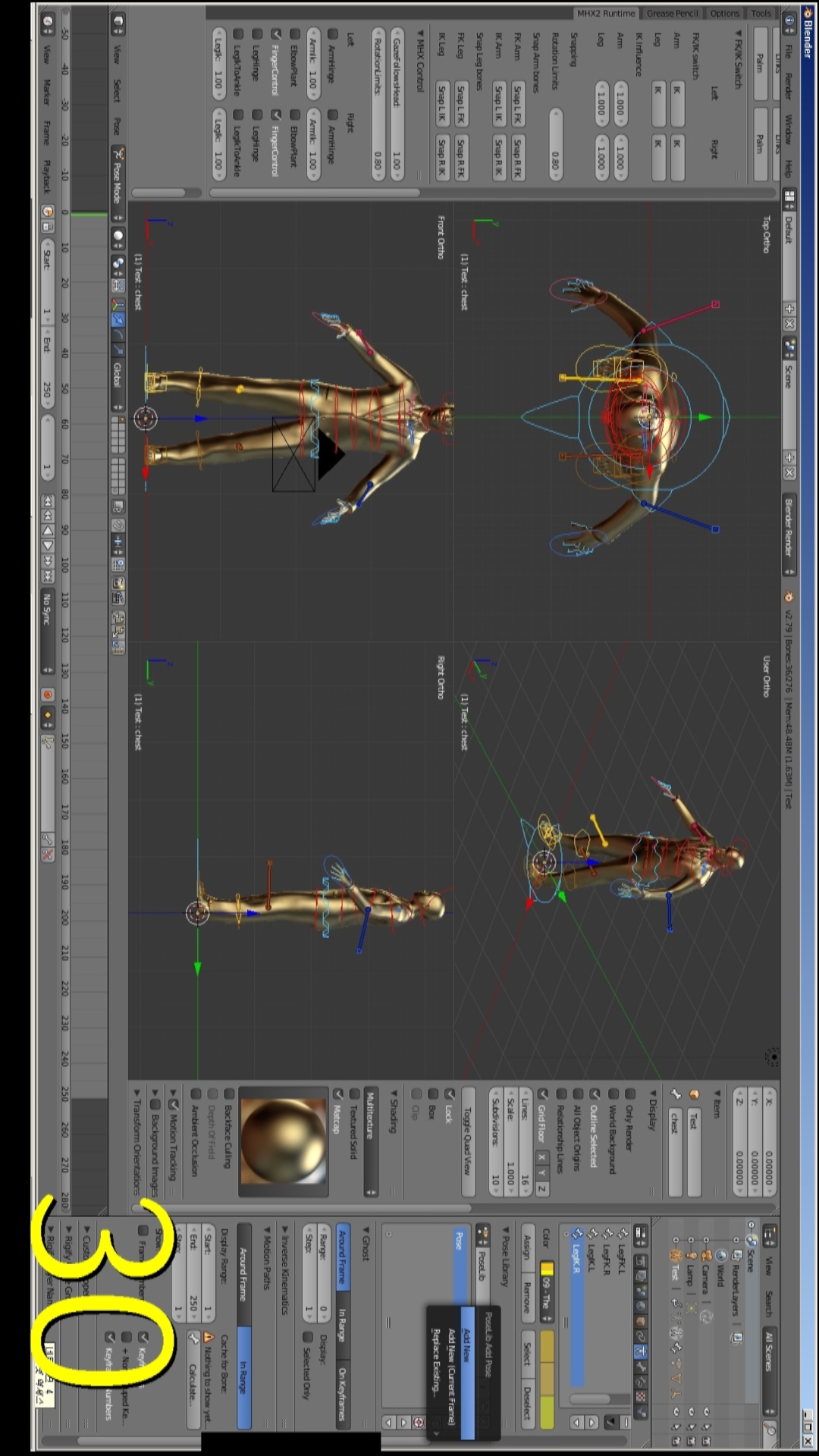The image size is (819, 1456).
Task: Jump to timeline end frame icon
Action: point(47,575)
